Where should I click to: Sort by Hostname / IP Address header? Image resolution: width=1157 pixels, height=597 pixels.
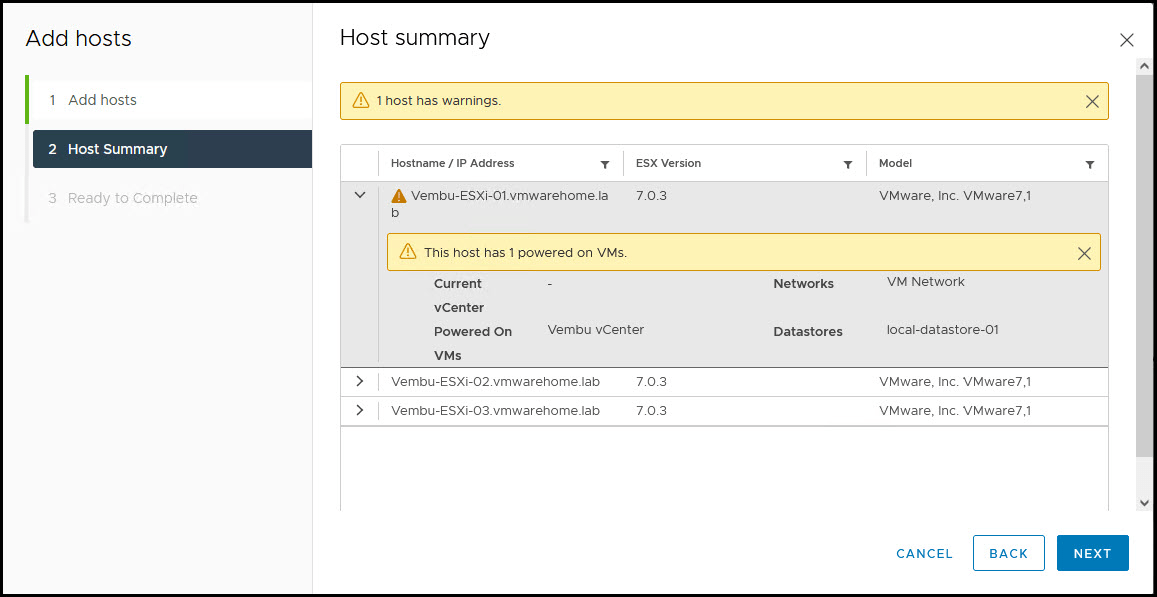[452, 163]
